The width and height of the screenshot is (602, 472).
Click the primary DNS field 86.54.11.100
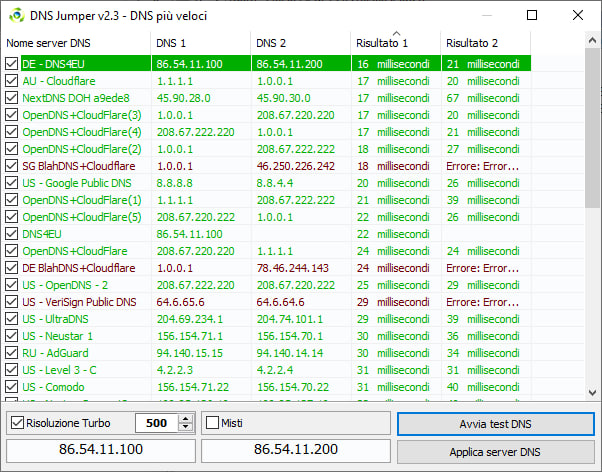[x=101, y=449]
